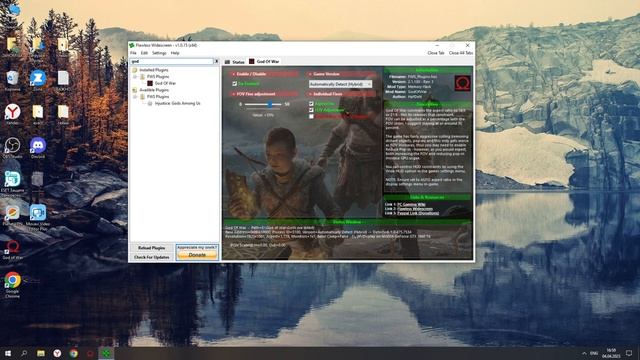Open the God of War desktop shortcut
Image resolution: width=640 pixels, height=360 pixels.
pos(13,248)
